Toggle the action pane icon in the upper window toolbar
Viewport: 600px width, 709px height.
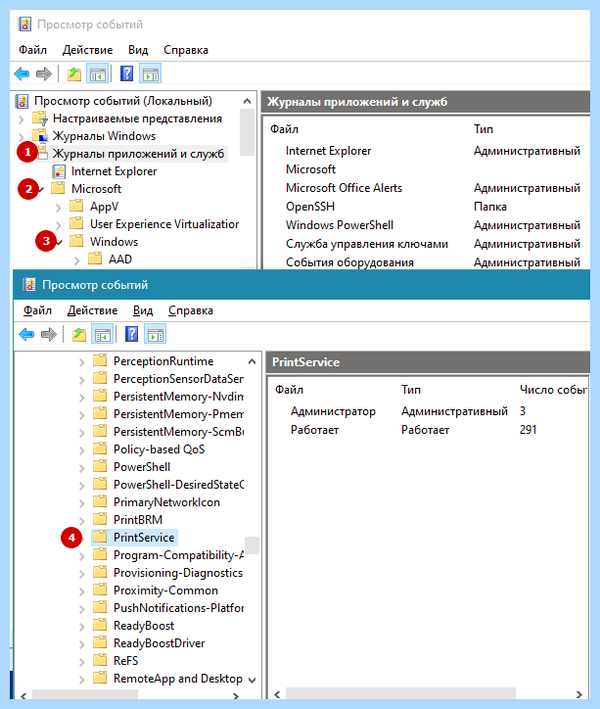pyautogui.click(x=151, y=74)
